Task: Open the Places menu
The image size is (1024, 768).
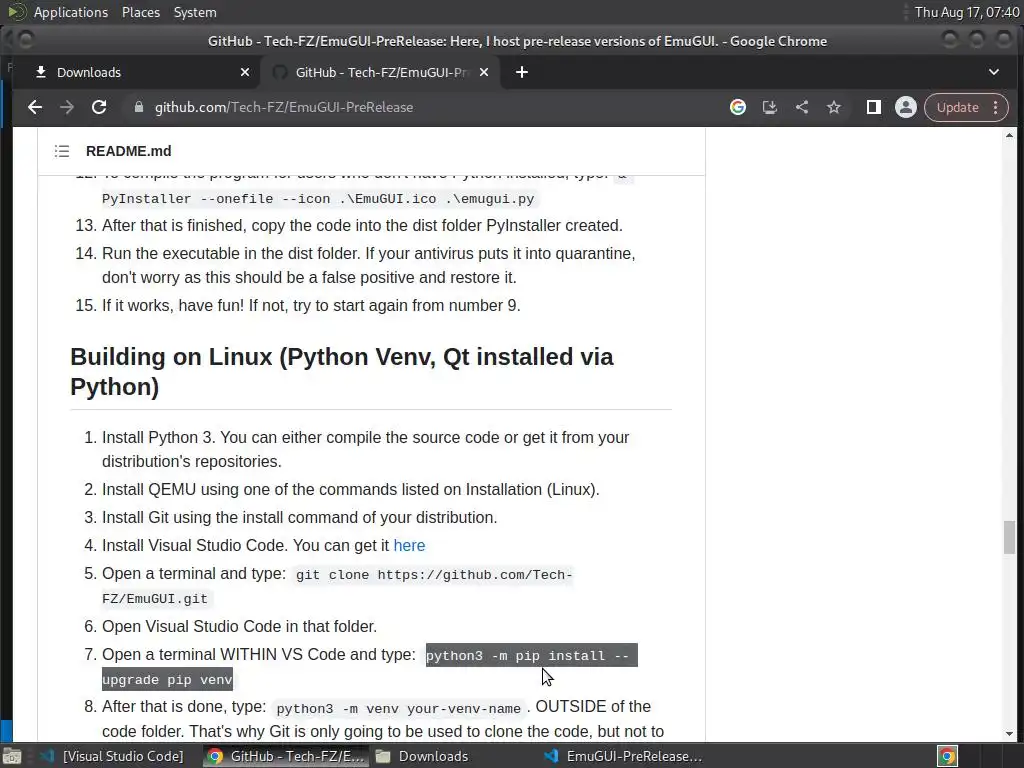Action: pos(140,12)
